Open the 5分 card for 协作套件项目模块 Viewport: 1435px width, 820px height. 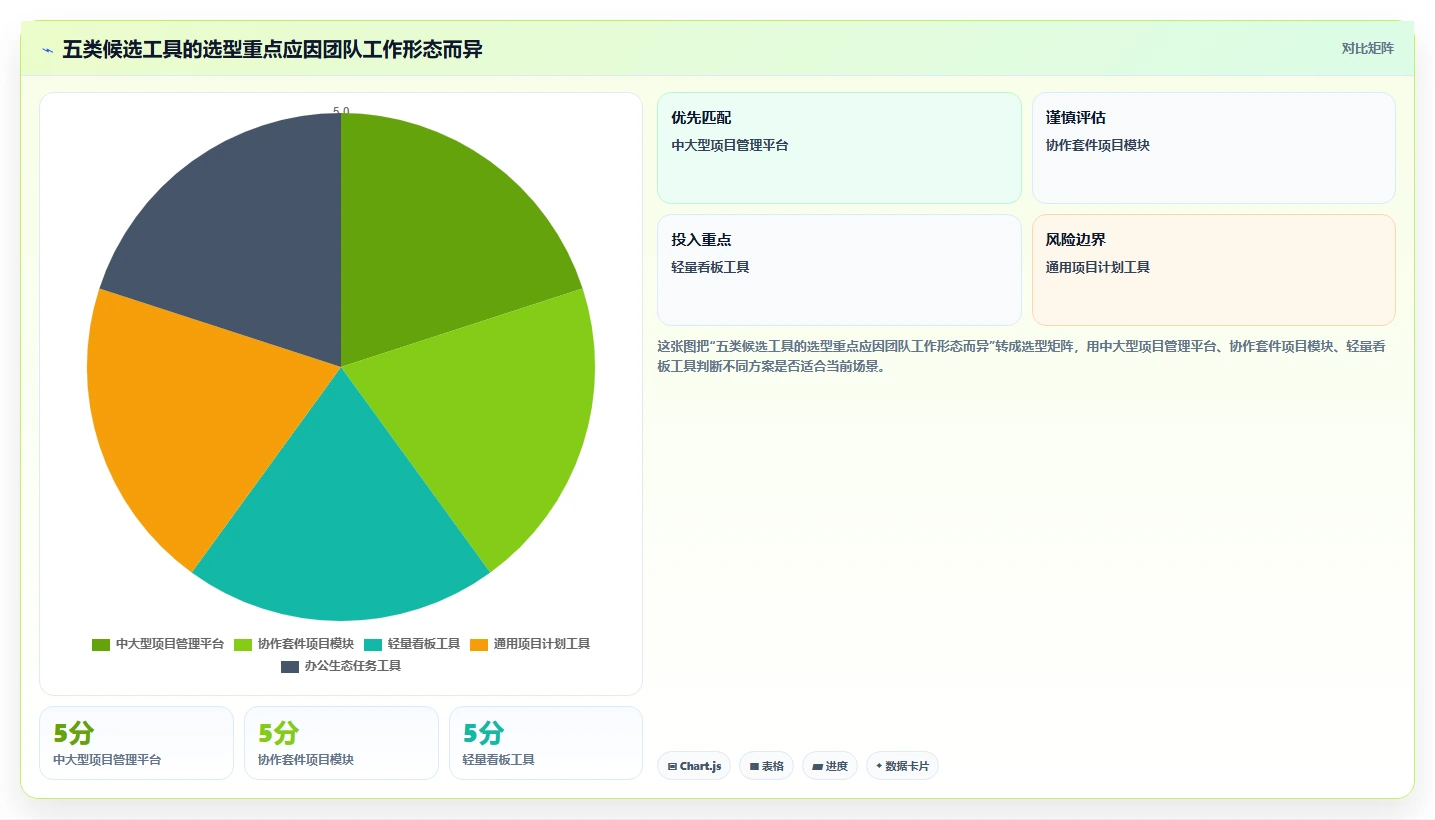341,743
